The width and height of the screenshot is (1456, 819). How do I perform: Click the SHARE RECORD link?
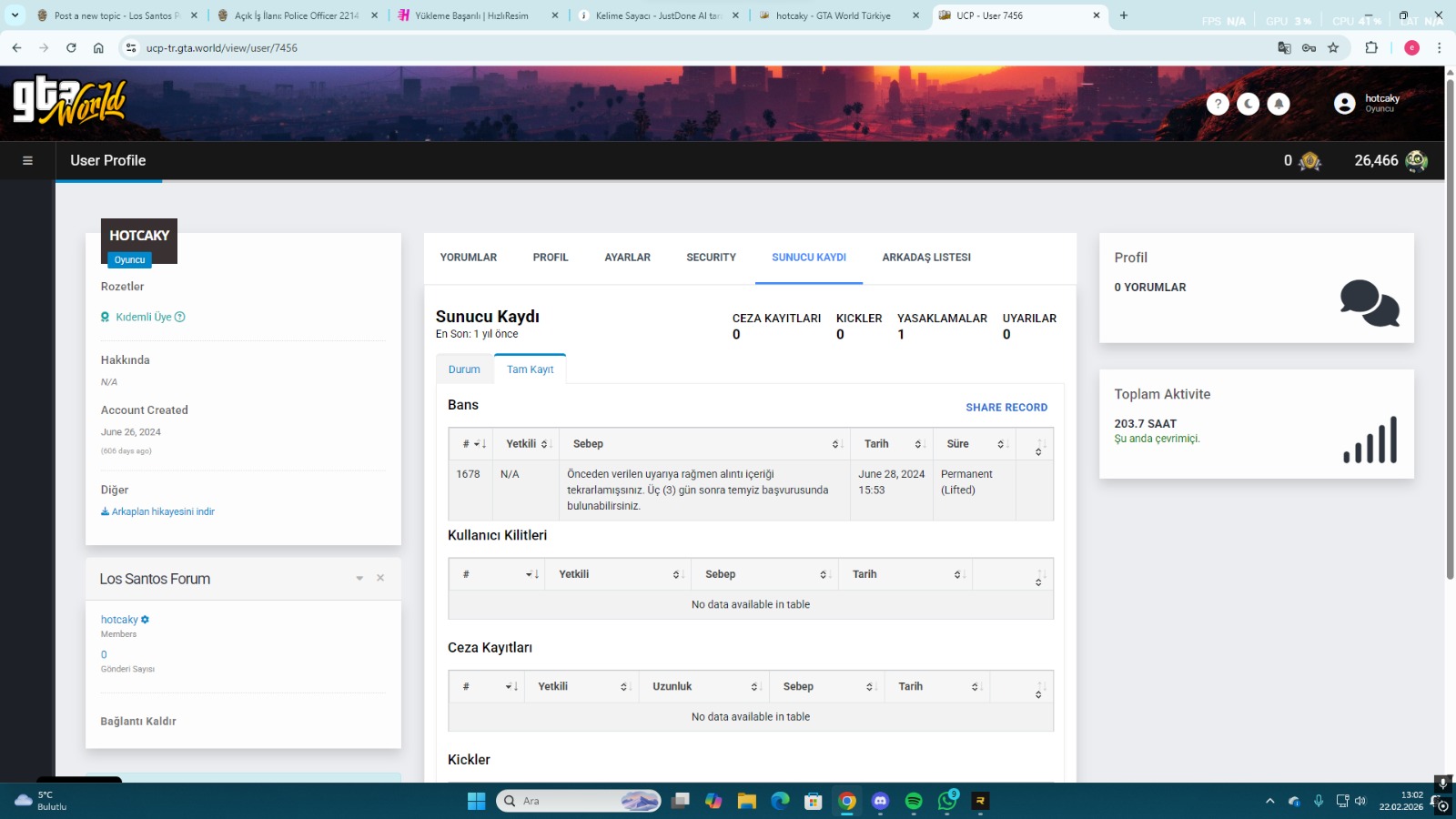(x=1006, y=408)
